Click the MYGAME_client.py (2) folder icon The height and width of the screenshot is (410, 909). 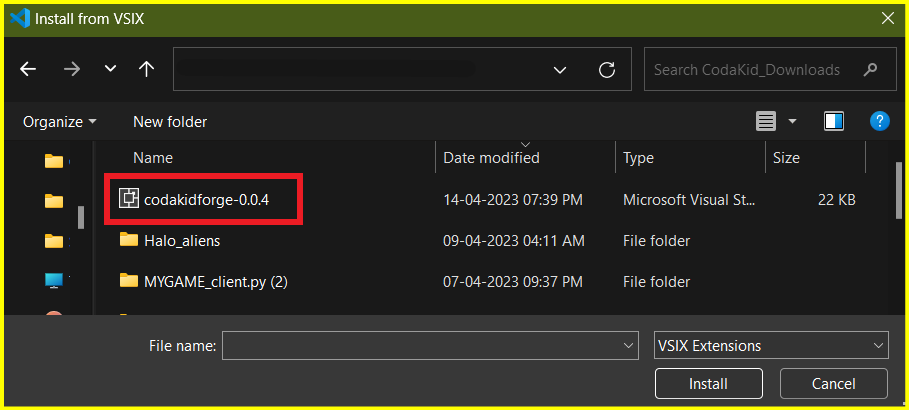tap(129, 281)
